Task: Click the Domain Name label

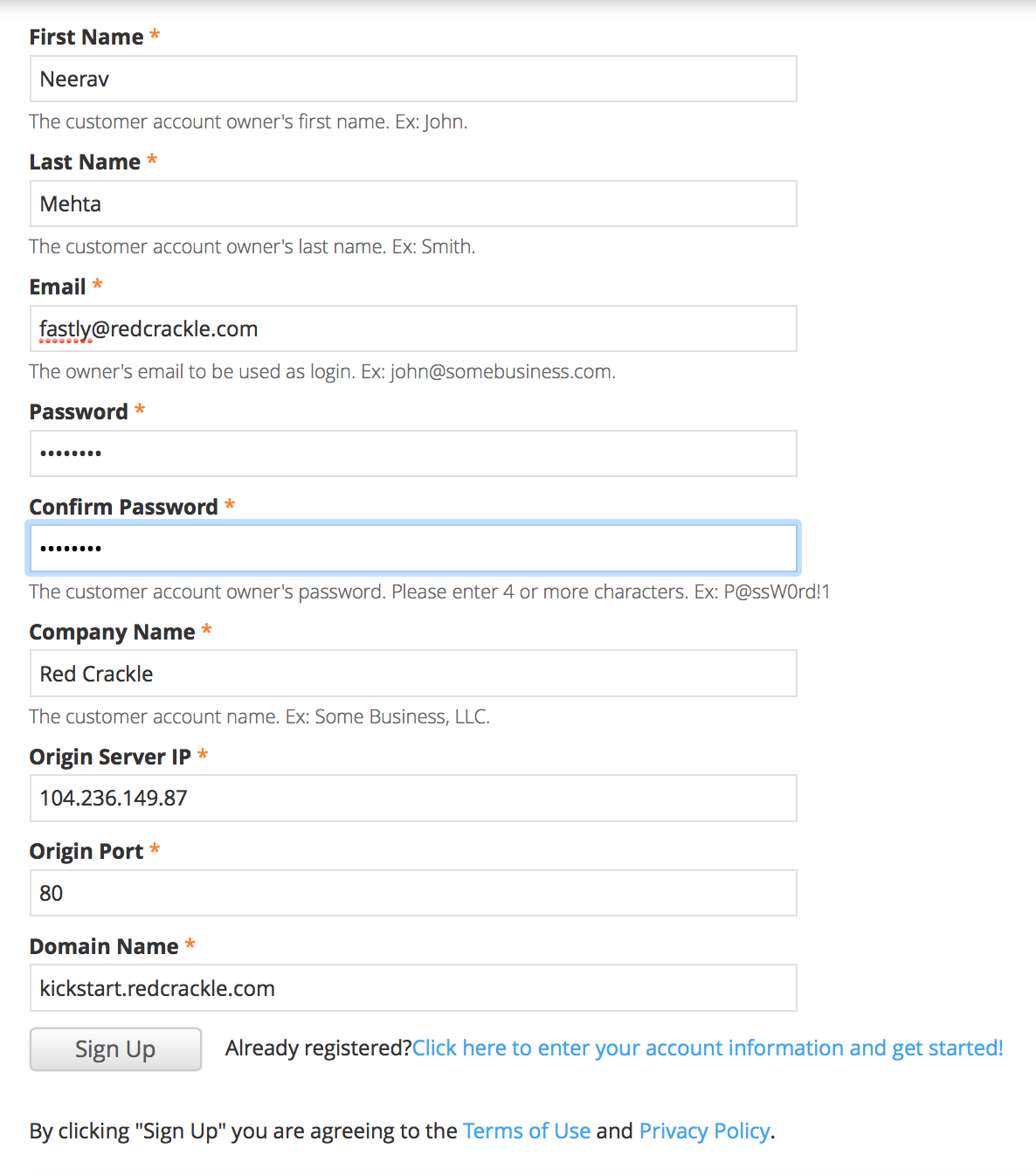Action: click(x=104, y=946)
